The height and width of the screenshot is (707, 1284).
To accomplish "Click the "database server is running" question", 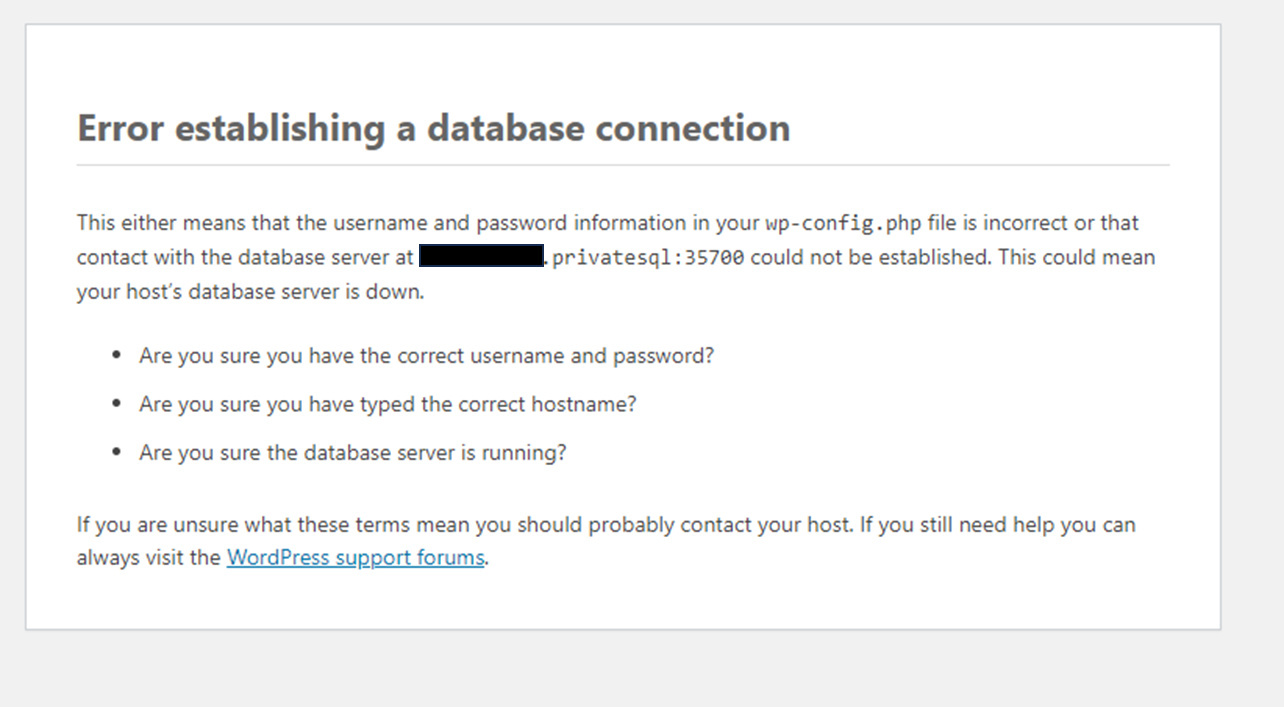I will tap(352, 452).
